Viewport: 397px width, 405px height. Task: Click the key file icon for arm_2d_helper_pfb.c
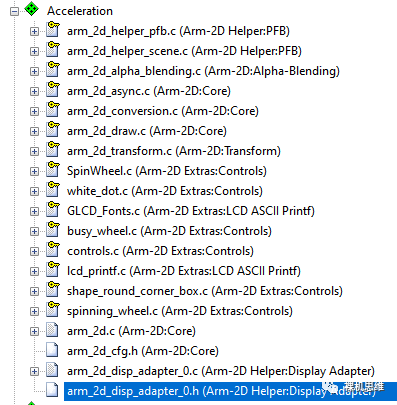tap(53, 29)
